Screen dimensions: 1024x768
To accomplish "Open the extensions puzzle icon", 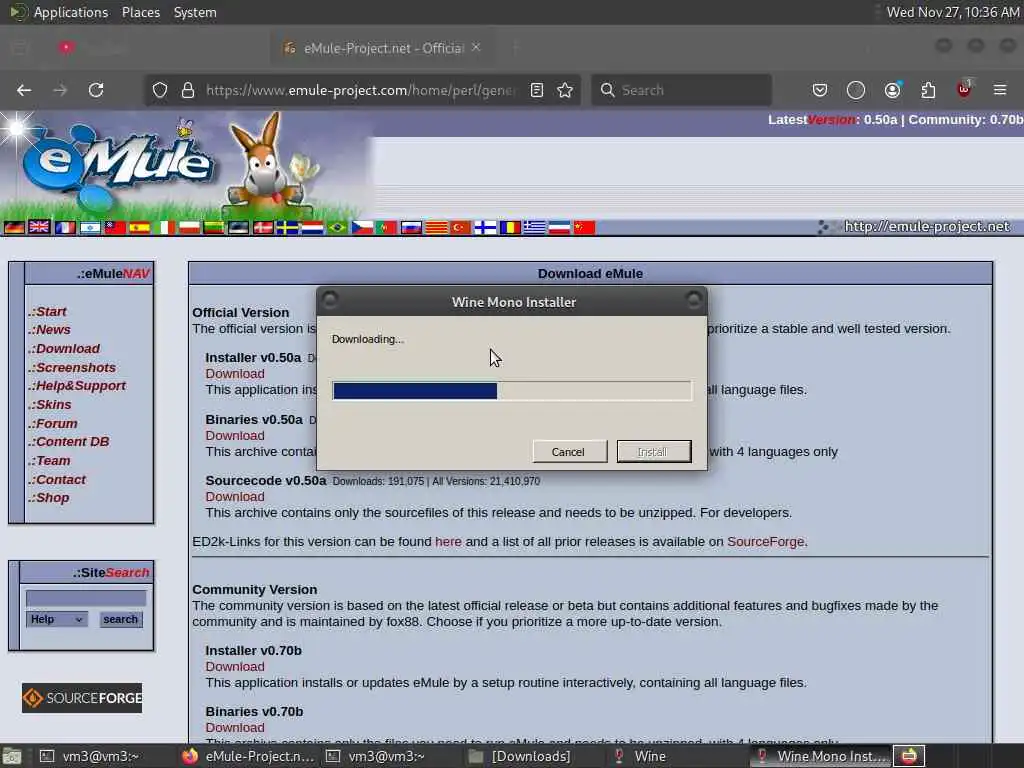I will [x=928, y=90].
